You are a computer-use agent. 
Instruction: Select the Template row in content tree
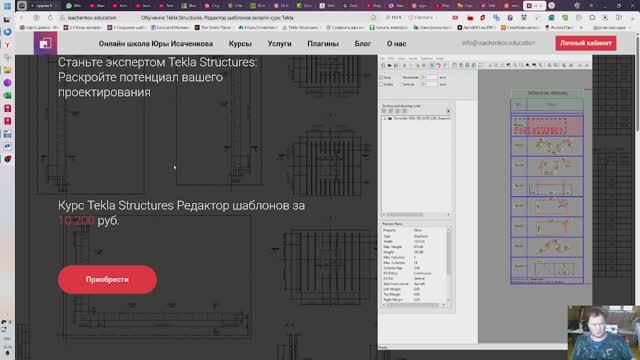click(x=417, y=118)
